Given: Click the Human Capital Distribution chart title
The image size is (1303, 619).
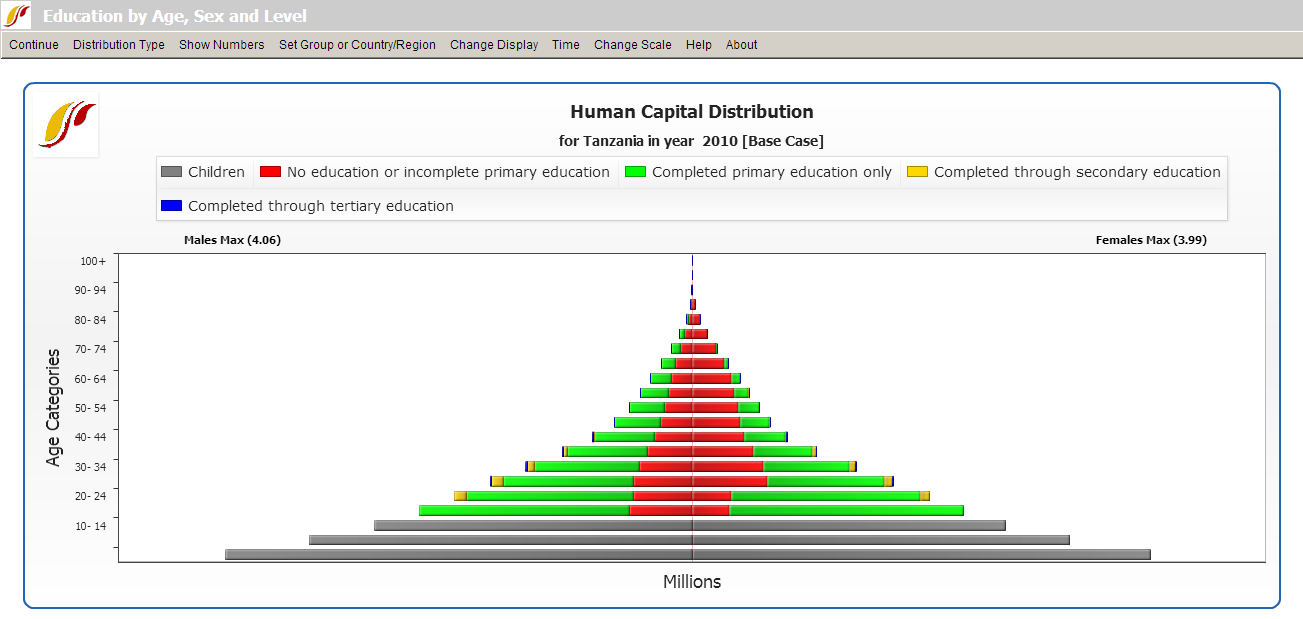Looking at the screenshot, I should 692,111.
